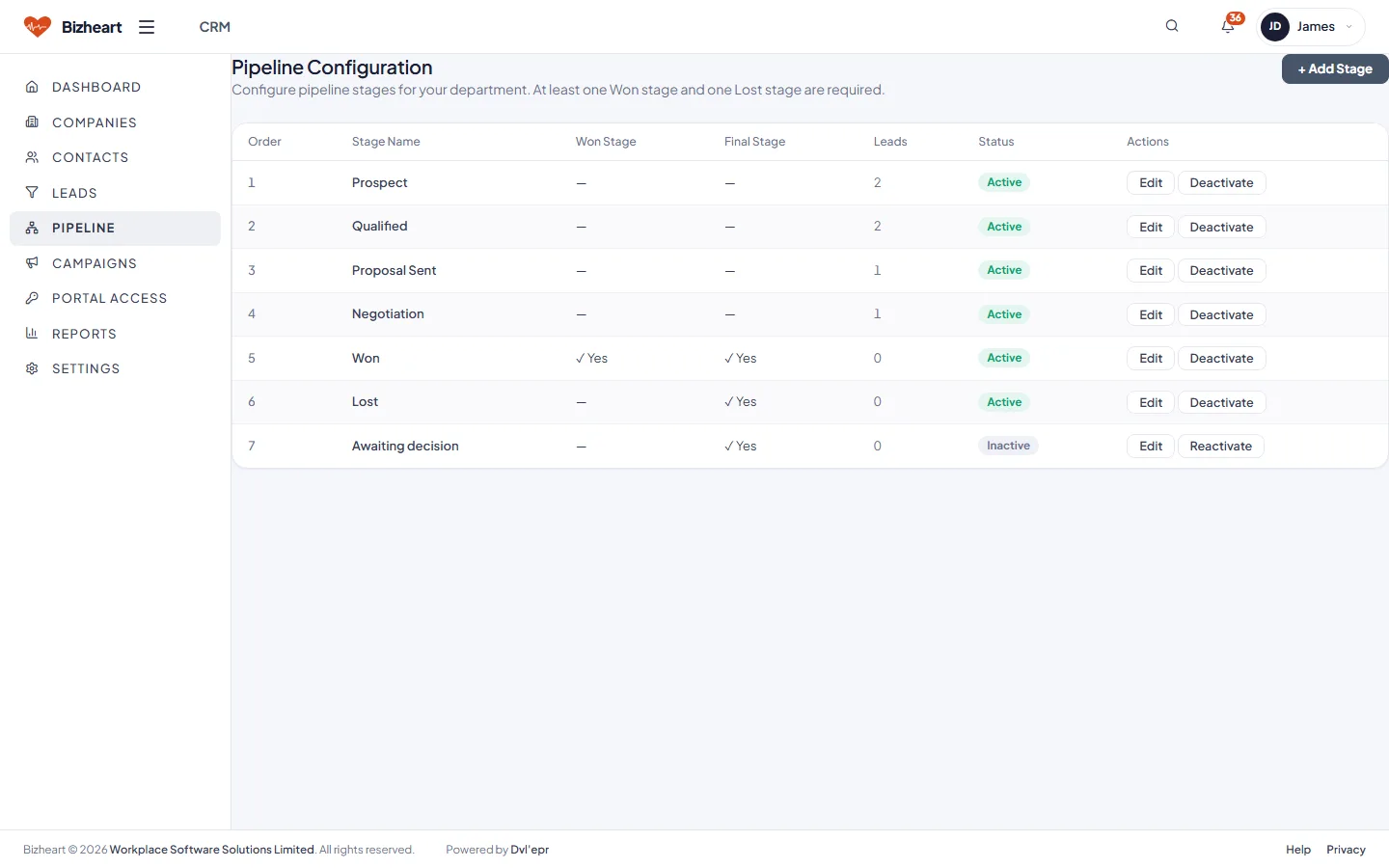Deactivate the Qualified stage
Screen dimensions: 1389x868
1221,227
